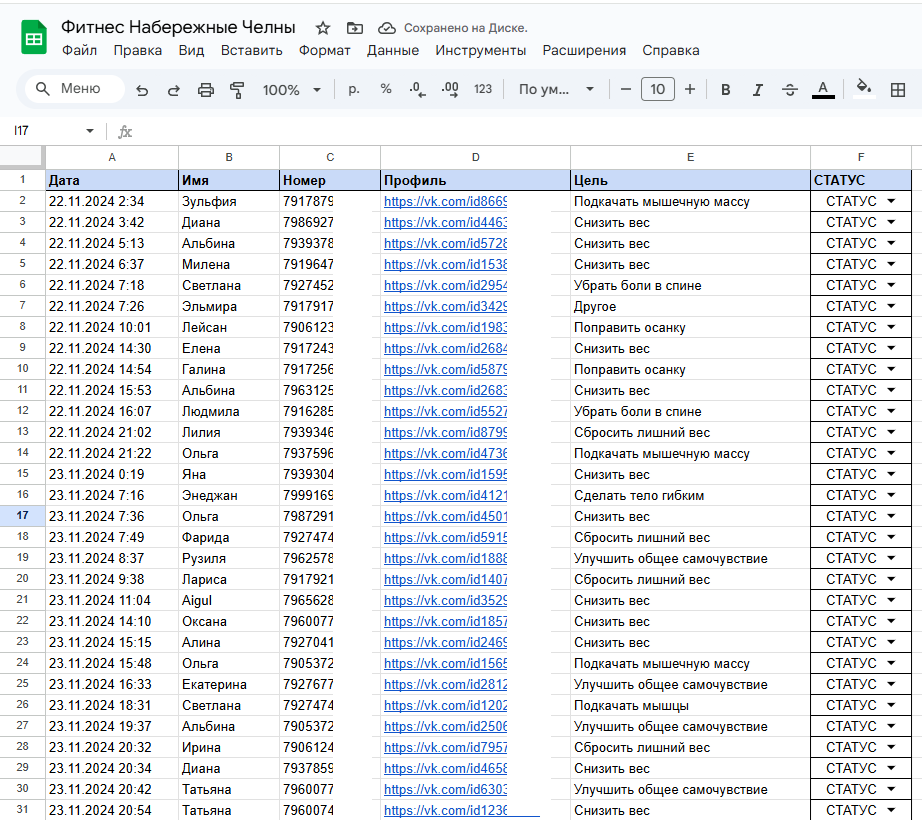Open the Данные menu
Viewport: 922px width, 820px height.
392,50
